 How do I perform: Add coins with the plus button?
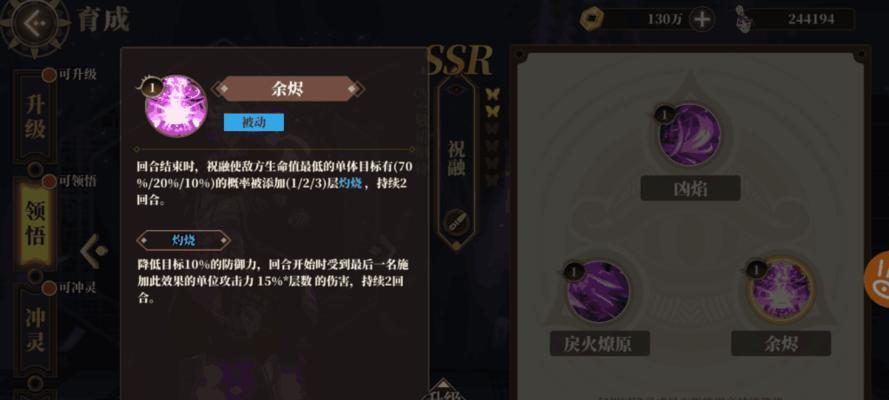coord(702,19)
